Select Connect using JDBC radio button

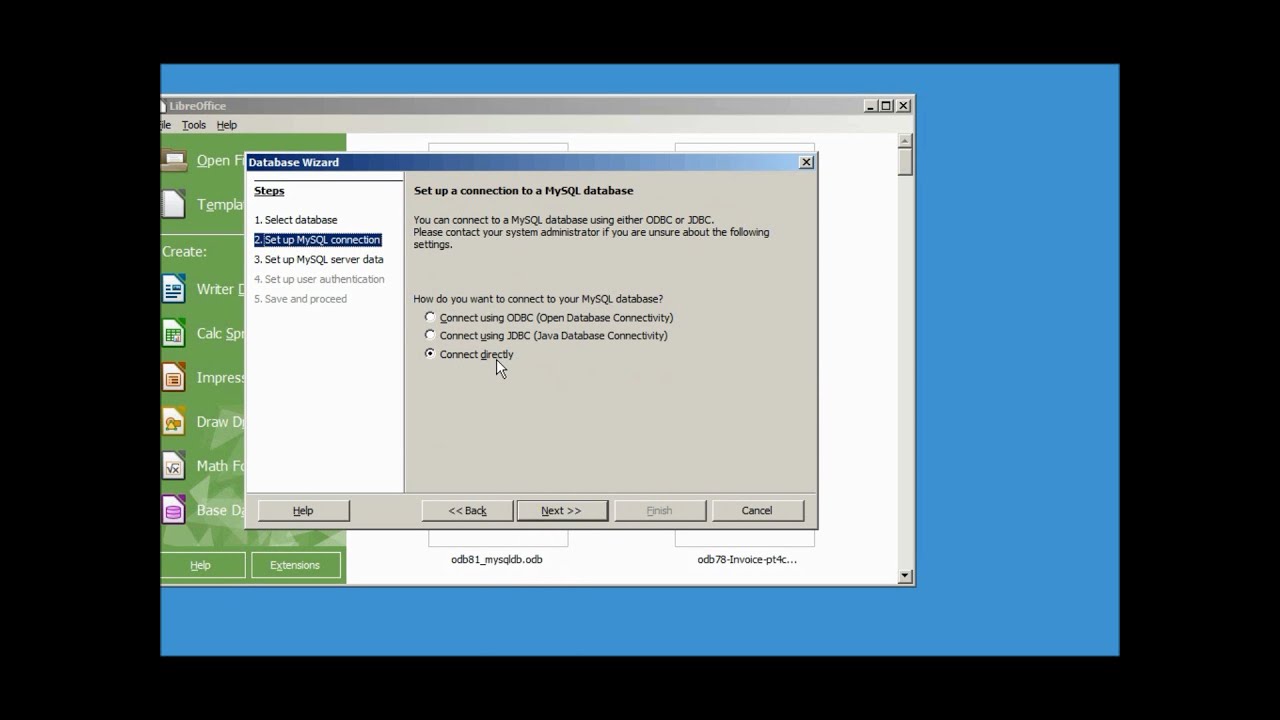[430, 335]
